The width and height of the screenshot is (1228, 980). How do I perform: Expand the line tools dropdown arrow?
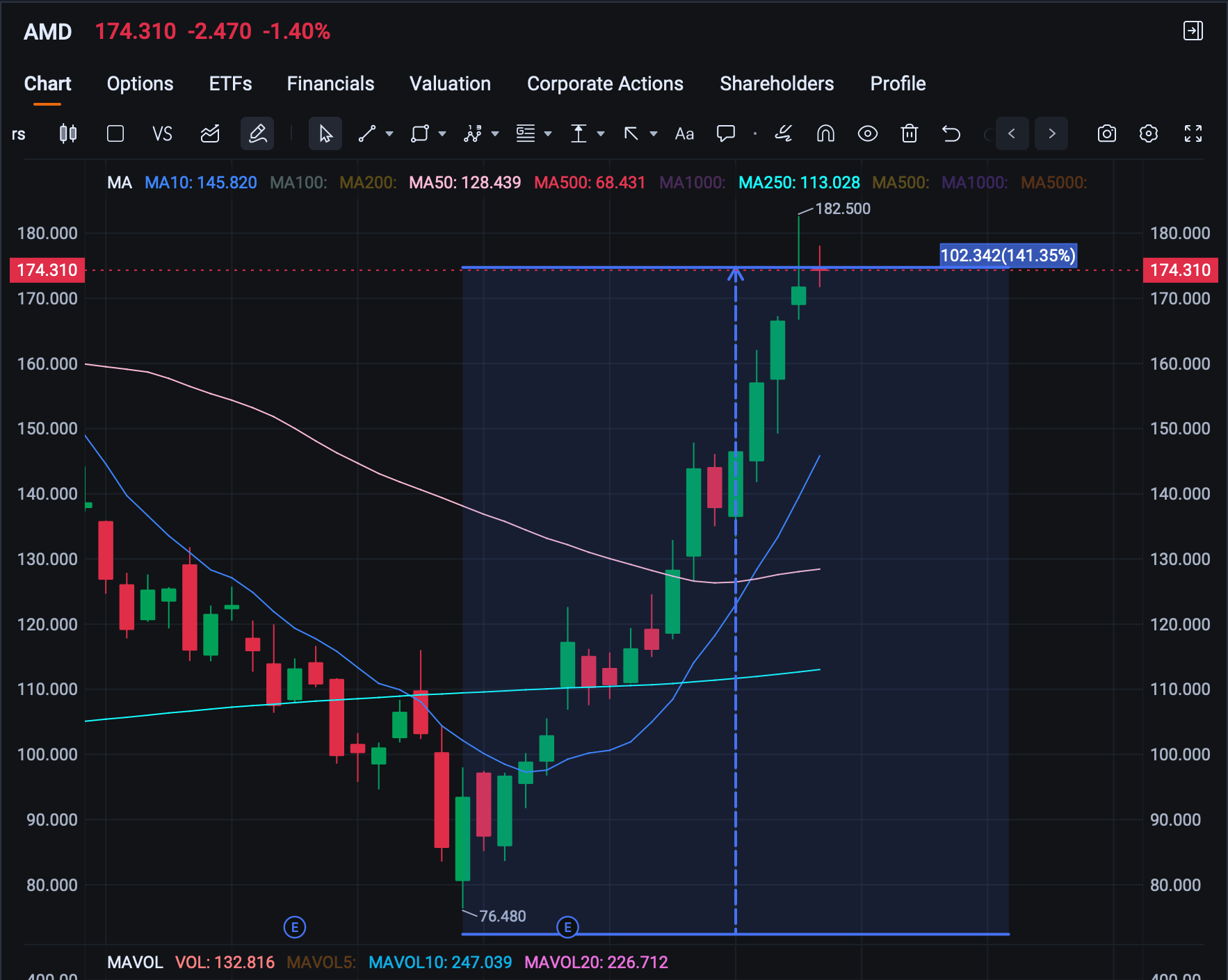[x=389, y=133]
